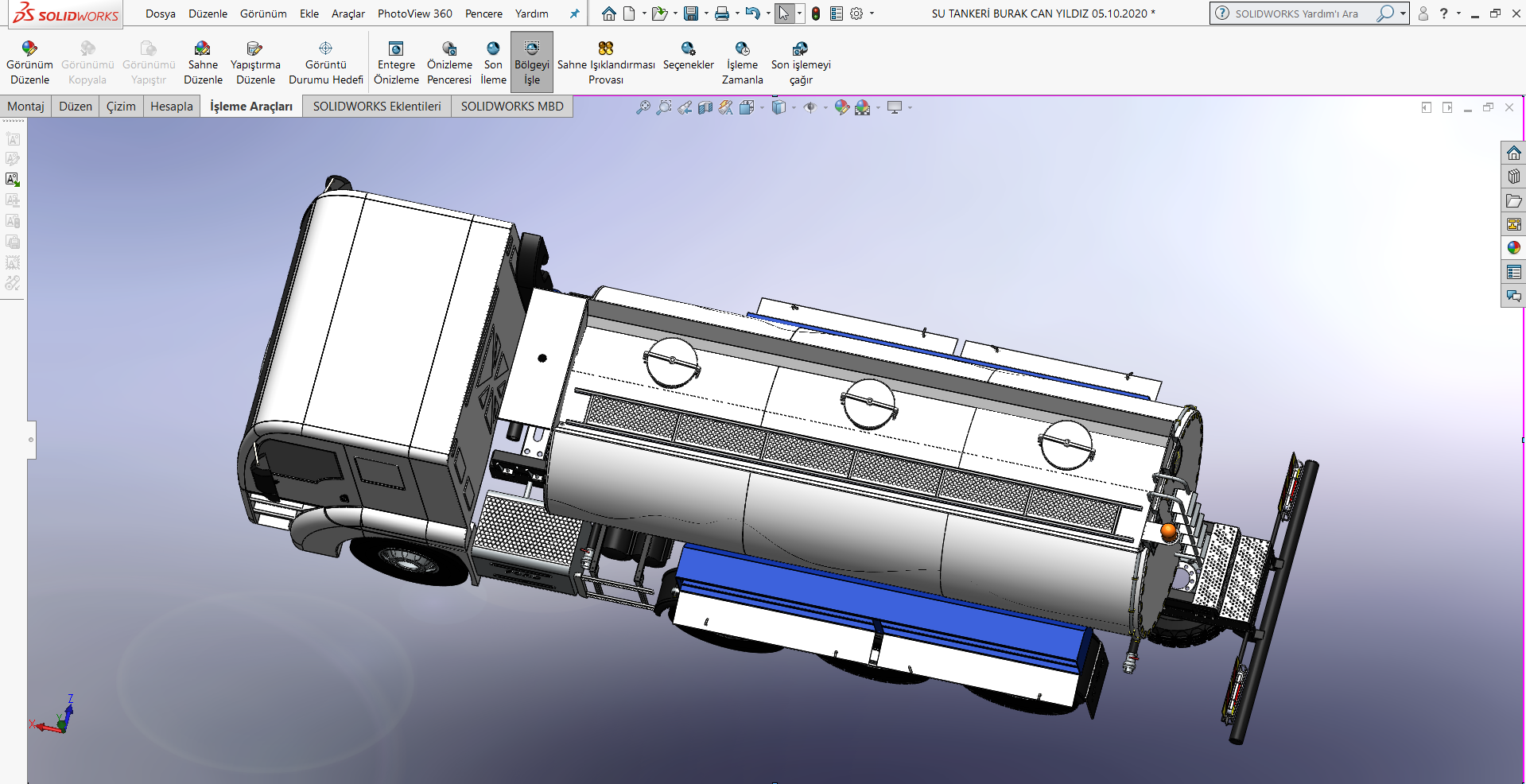This screenshot has width=1526, height=784.
Task: Click Previous View icon
Action: pyautogui.click(x=685, y=107)
